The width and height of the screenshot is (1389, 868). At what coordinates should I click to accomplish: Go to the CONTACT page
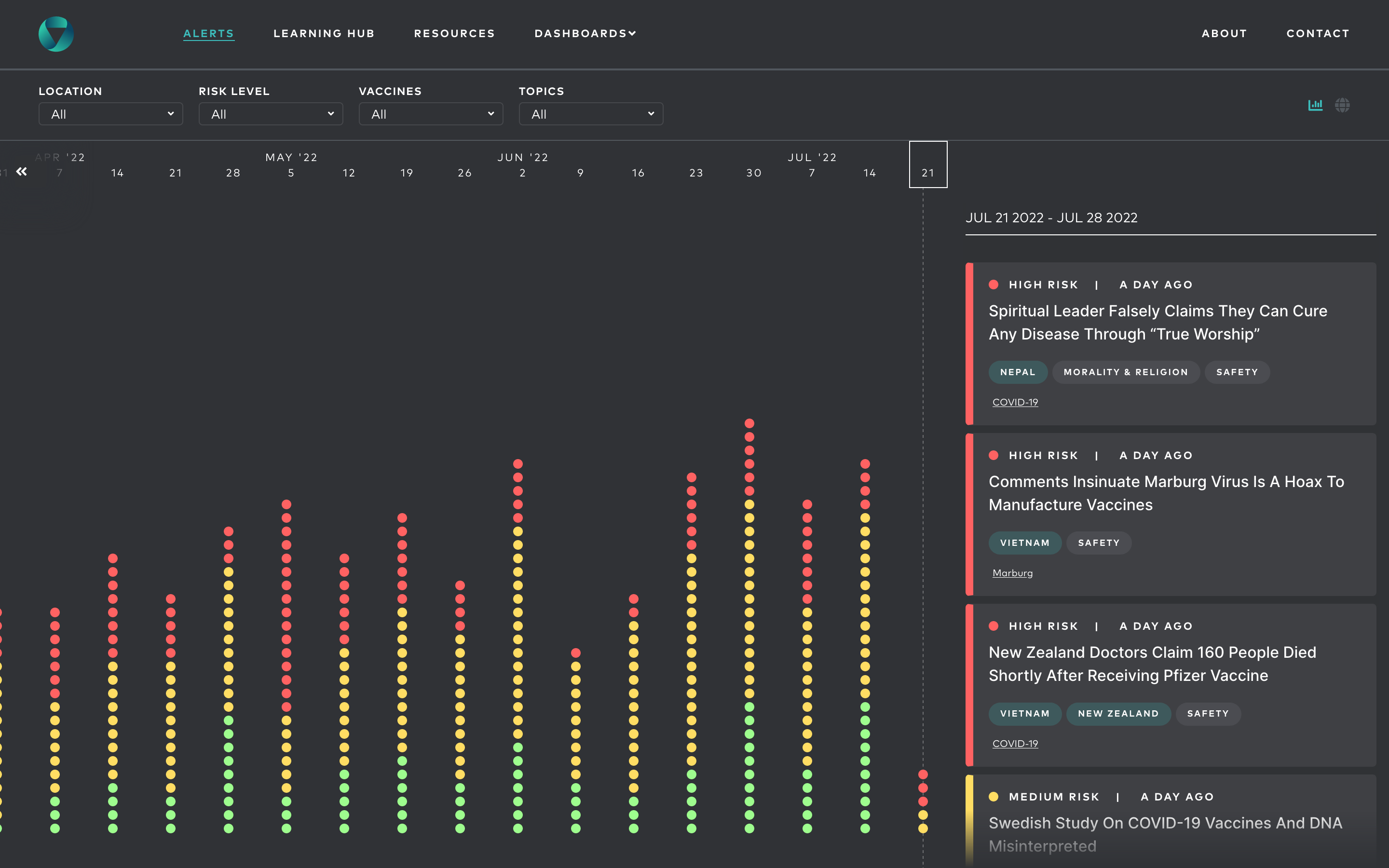pyautogui.click(x=1318, y=33)
